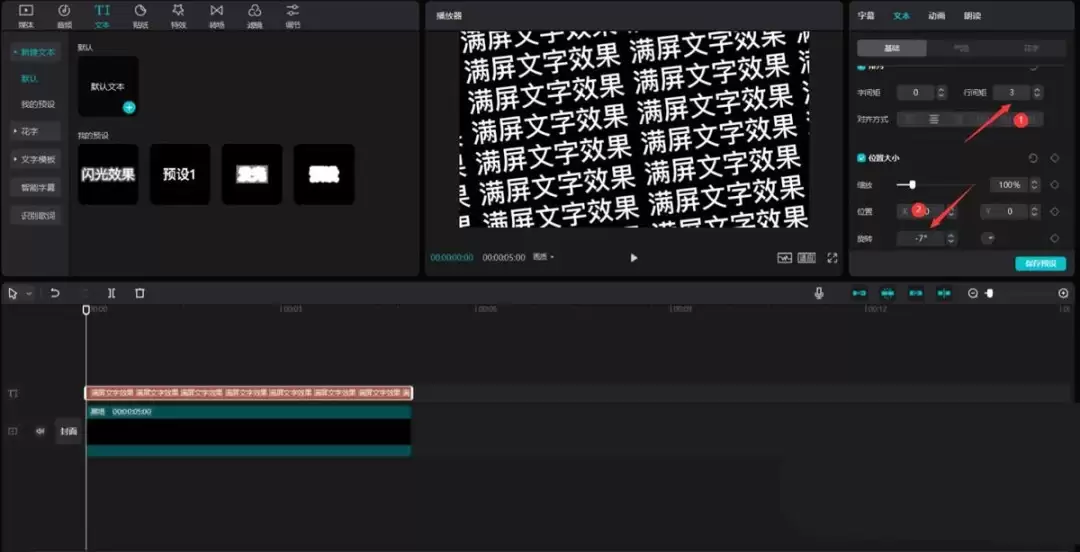Viewport: 1080px width, 552px height.
Task: Uncheck the 位置大小 checkbox
Action: (861, 158)
